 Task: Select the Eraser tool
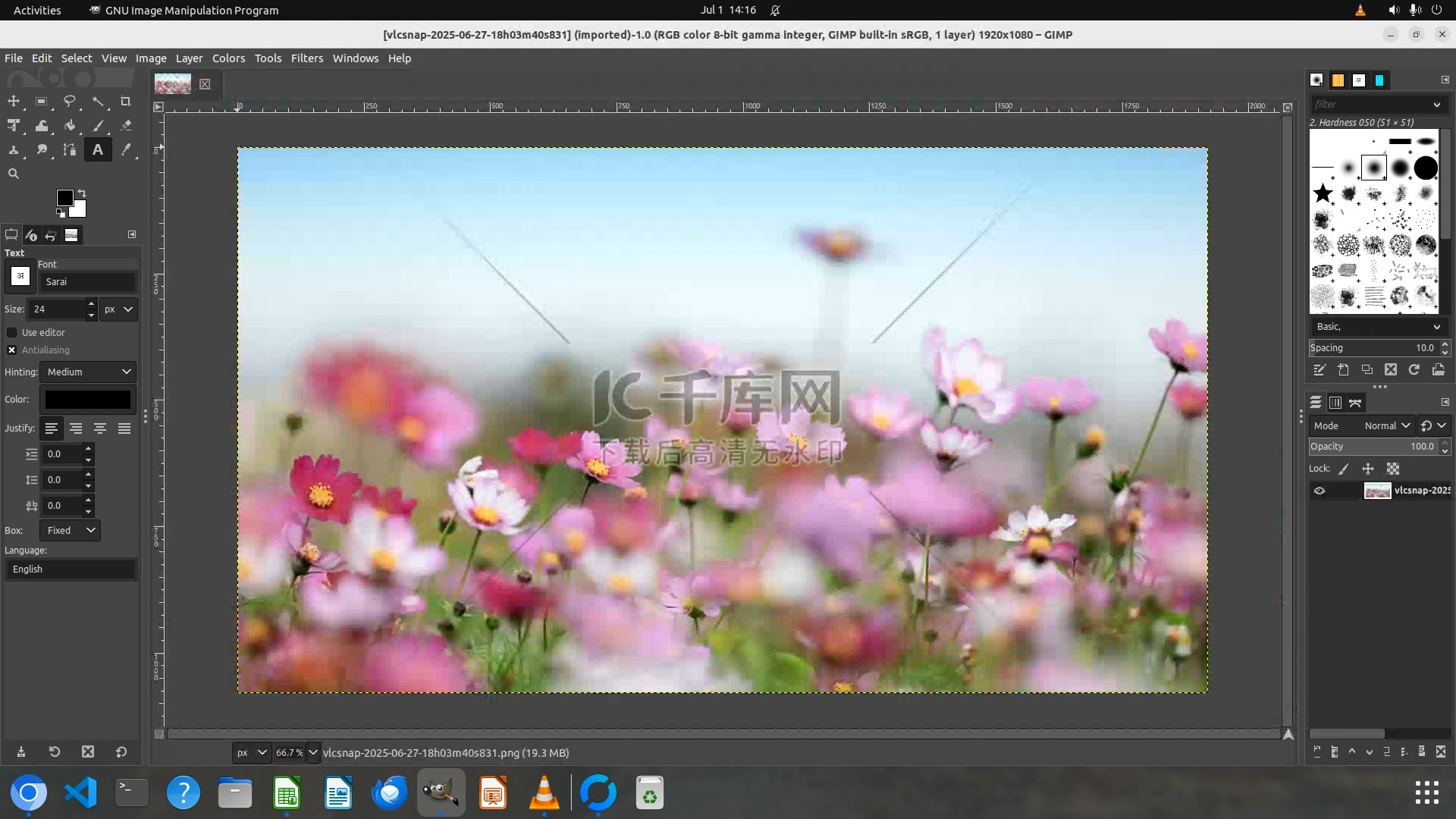(x=126, y=125)
